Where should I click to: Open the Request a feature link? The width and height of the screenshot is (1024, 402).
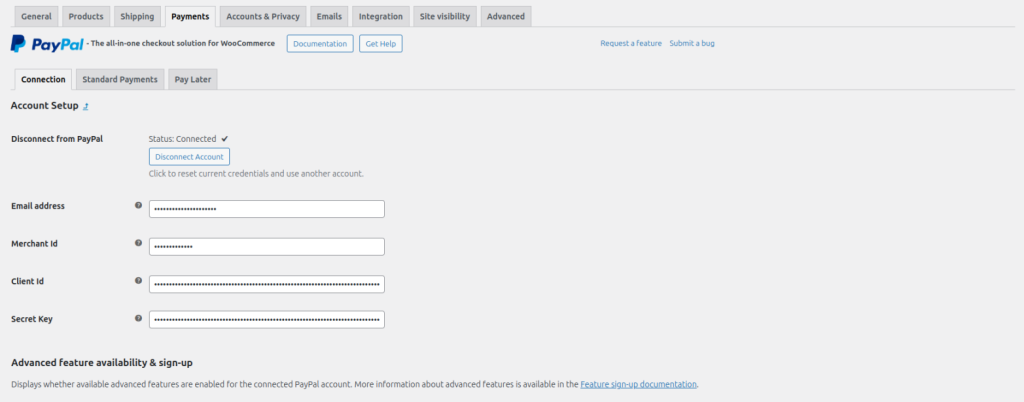coord(631,44)
